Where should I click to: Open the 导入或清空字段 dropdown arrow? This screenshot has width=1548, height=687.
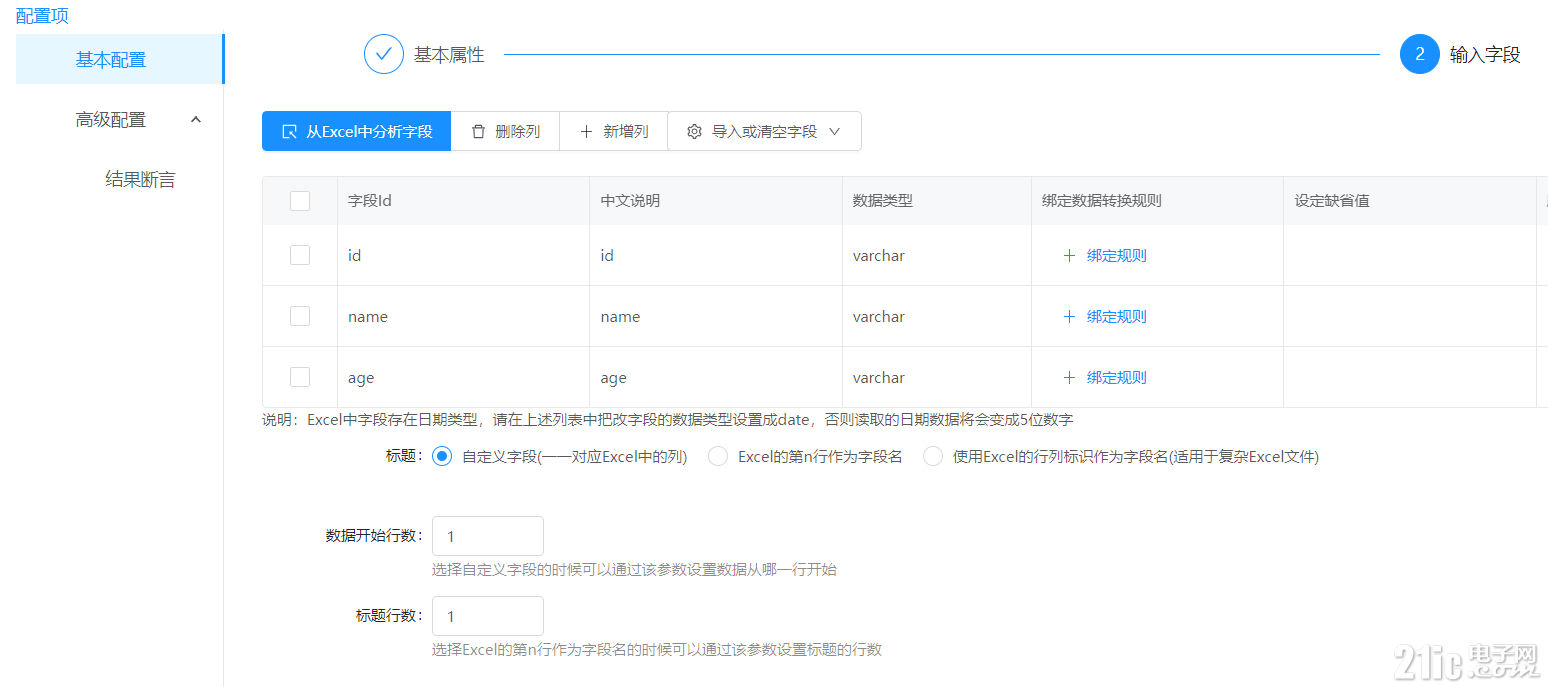(x=835, y=131)
